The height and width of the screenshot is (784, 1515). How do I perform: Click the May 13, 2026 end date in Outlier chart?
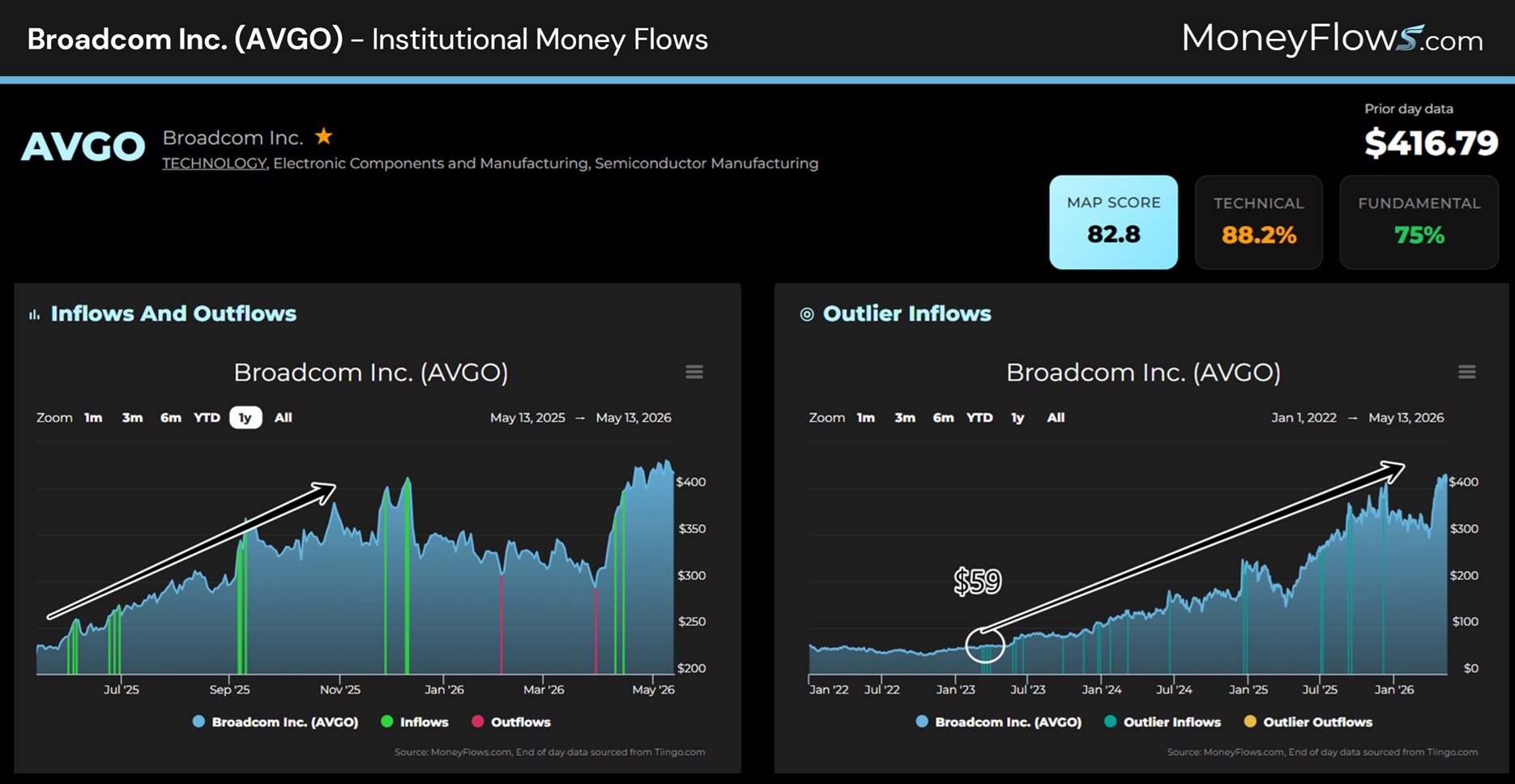(x=1406, y=418)
